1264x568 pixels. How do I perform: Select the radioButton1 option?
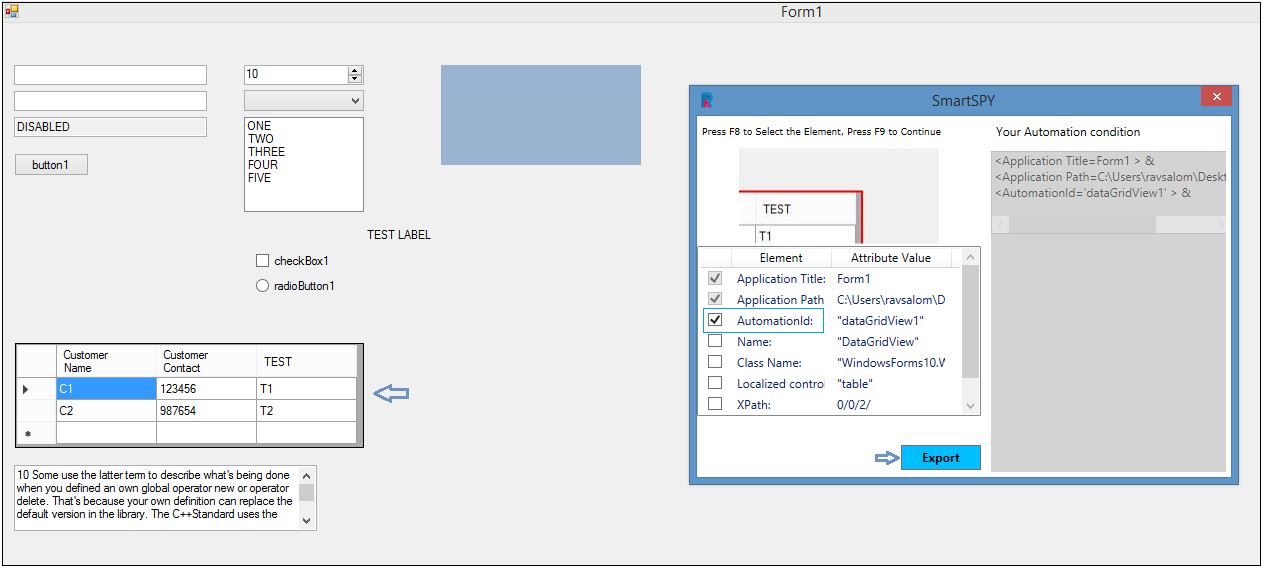click(x=263, y=286)
